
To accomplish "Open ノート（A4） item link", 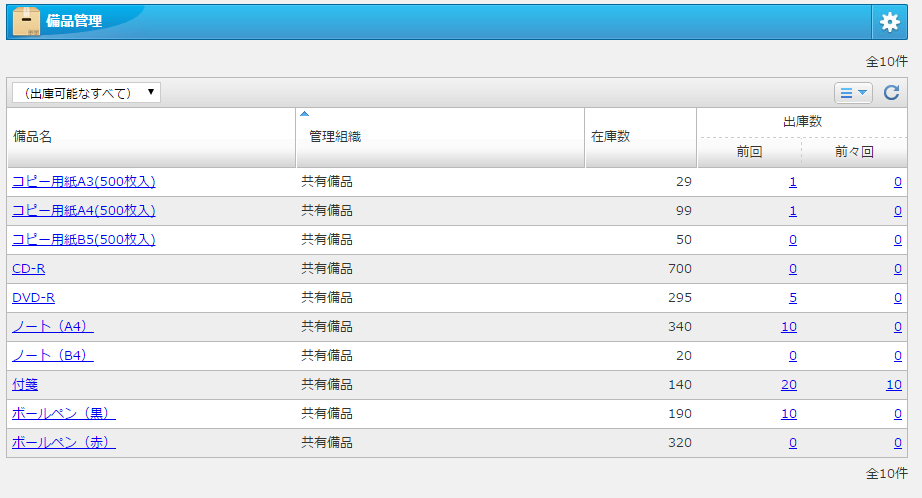I will pos(52,327).
